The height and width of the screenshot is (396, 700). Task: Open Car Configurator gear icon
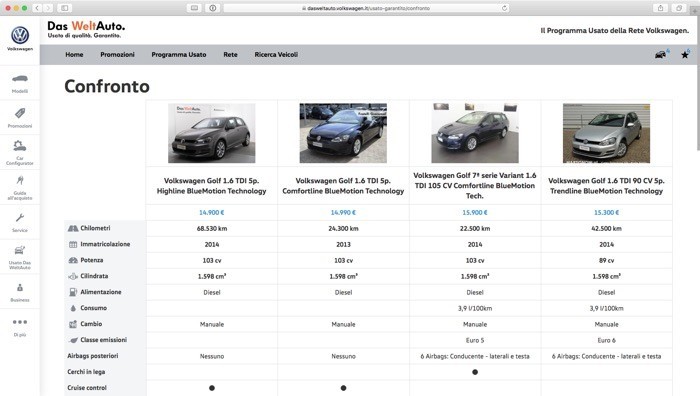[20, 146]
